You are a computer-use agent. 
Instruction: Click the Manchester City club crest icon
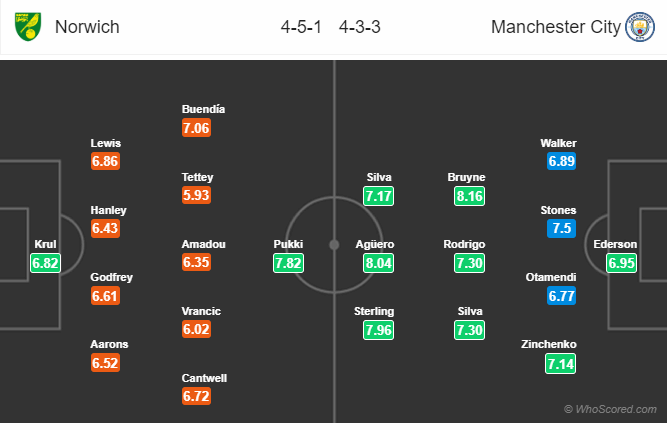coord(640,27)
